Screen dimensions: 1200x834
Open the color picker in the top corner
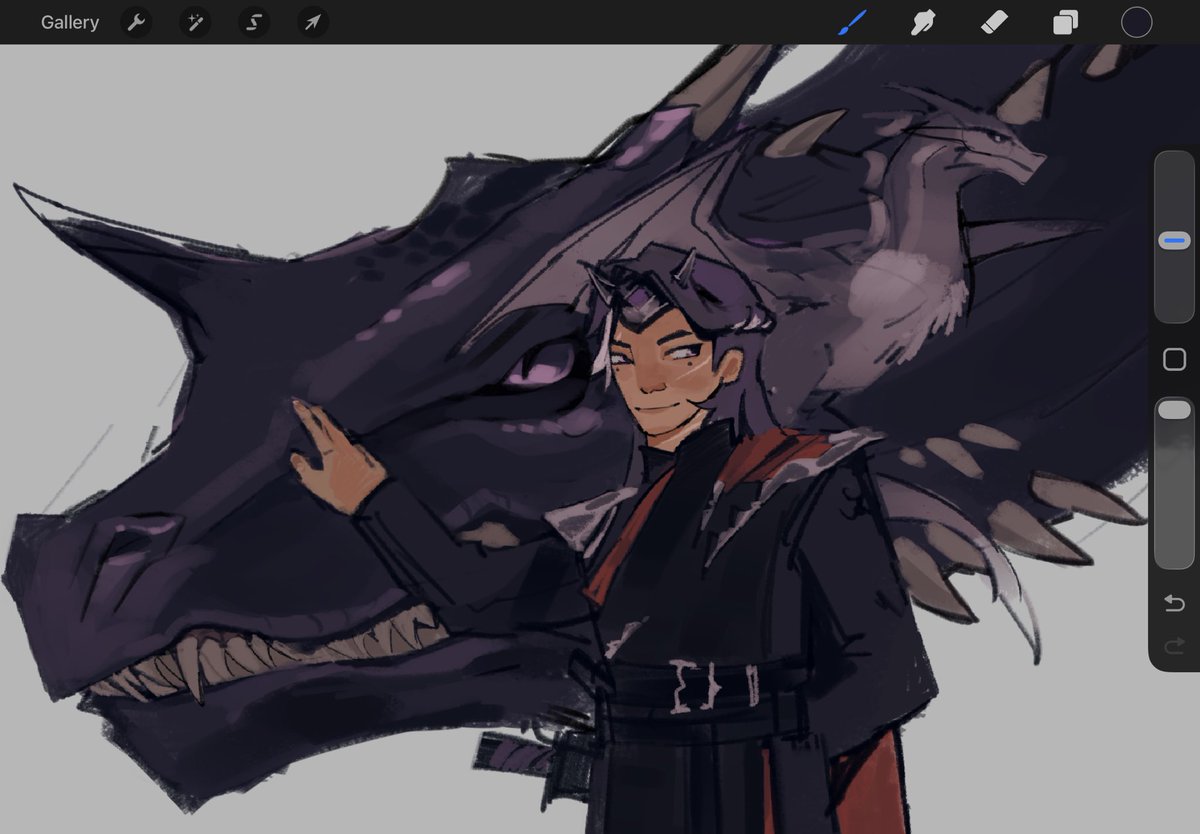pos(1136,22)
